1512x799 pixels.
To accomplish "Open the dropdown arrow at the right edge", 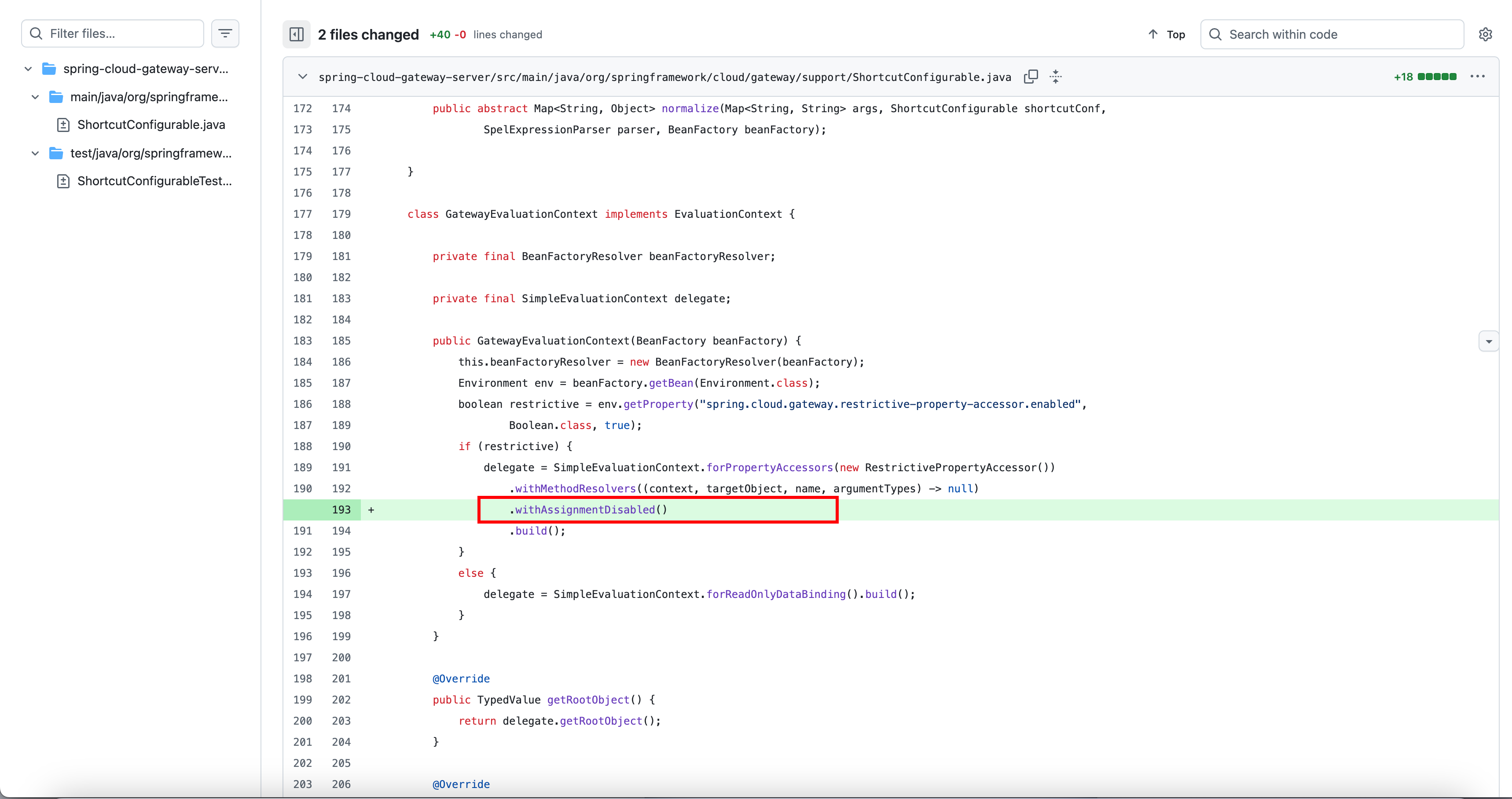I will [1489, 341].
